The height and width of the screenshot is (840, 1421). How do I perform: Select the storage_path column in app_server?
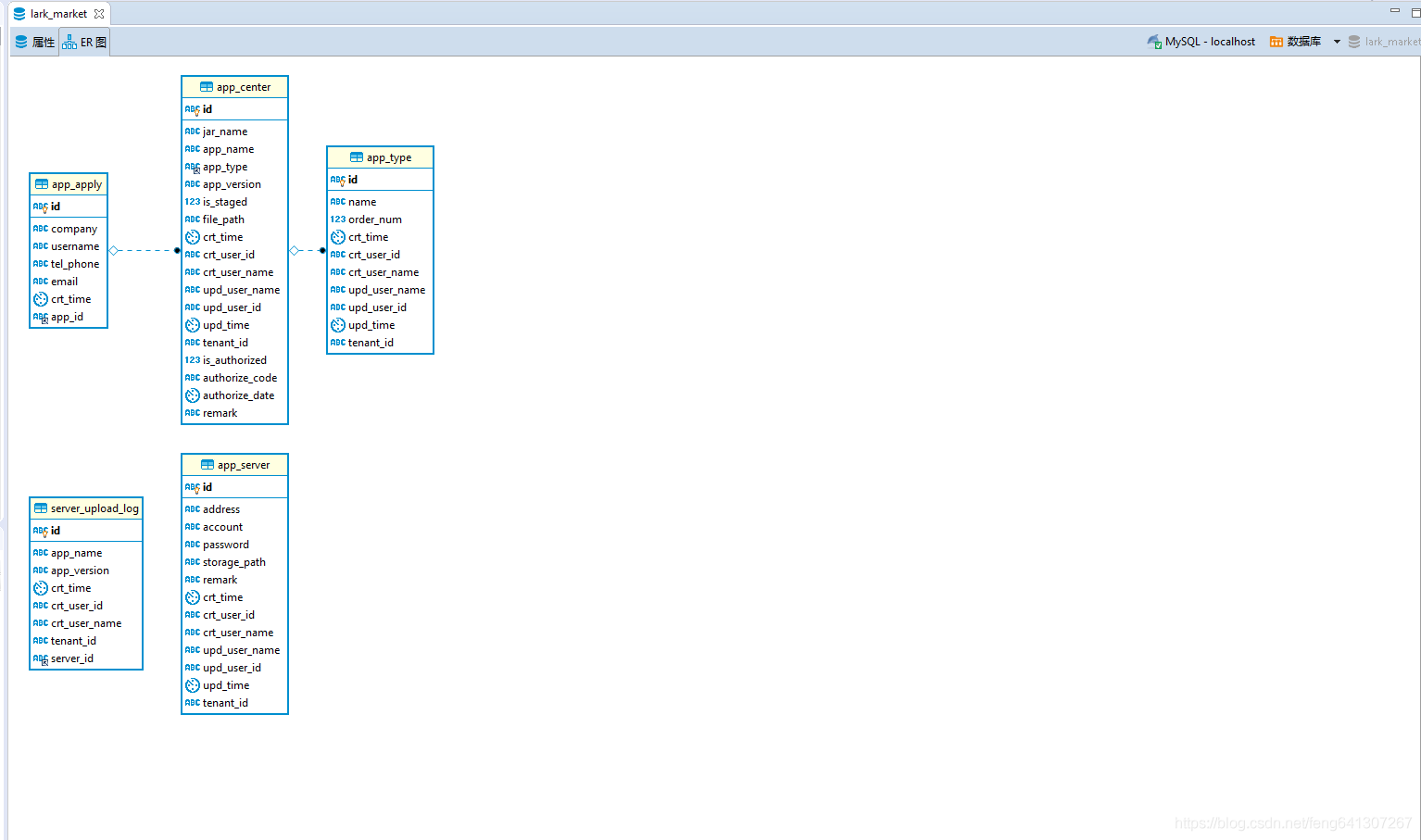click(x=234, y=562)
